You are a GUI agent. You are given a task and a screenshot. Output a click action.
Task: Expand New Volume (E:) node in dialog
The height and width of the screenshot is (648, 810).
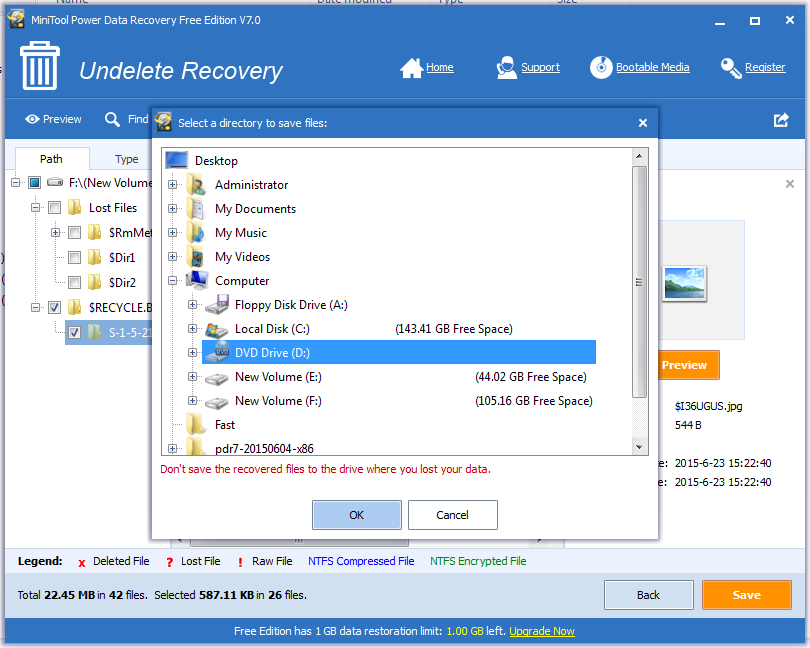(x=192, y=377)
